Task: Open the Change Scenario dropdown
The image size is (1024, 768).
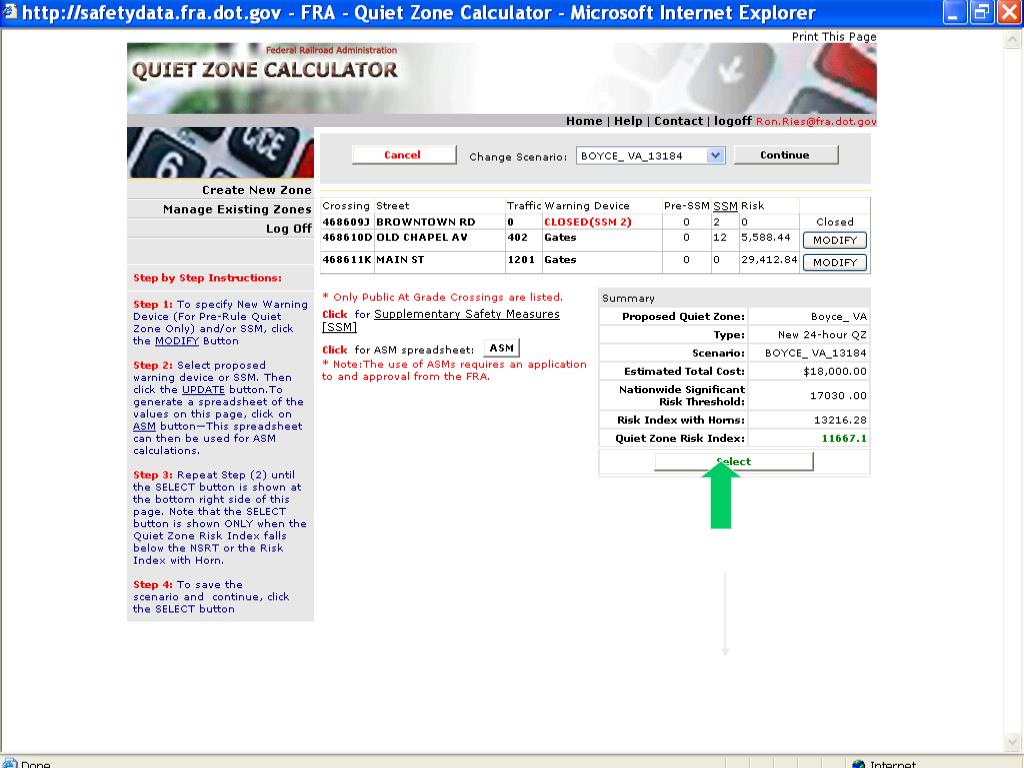Action: 650,155
